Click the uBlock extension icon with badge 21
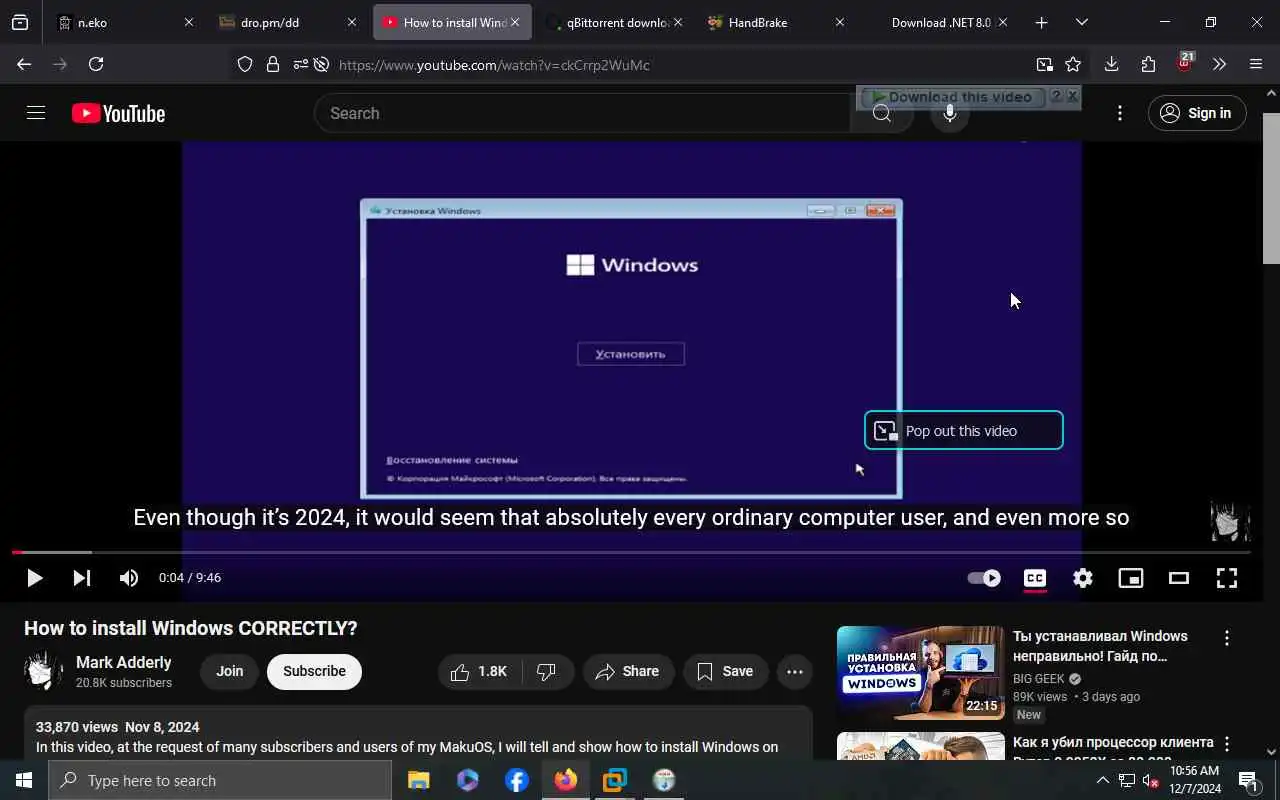1280x800 pixels. pyautogui.click(x=1185, y=63)
